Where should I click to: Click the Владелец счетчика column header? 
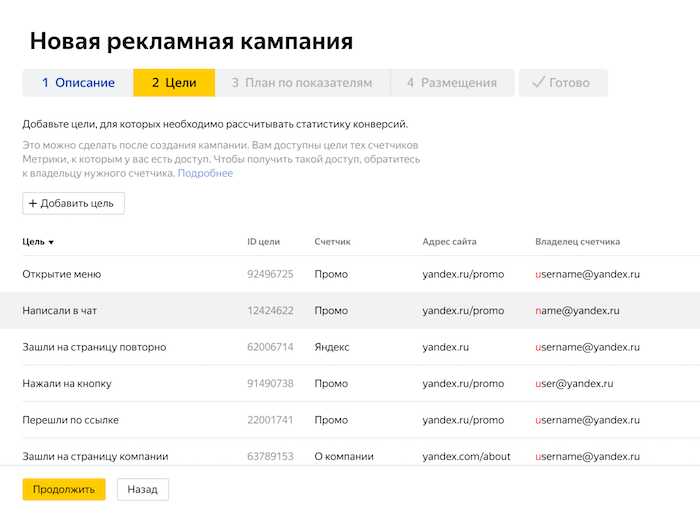577,242
